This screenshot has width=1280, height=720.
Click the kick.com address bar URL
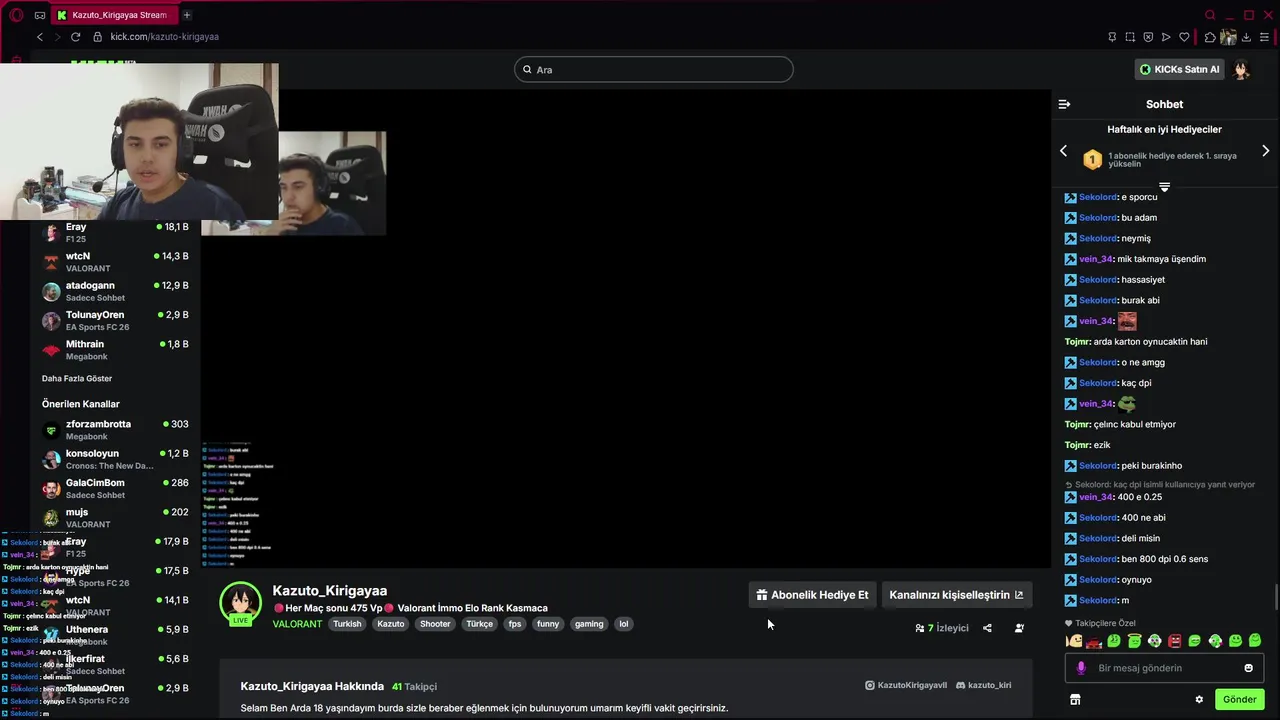pyautogui.click(x=165, y=37)
